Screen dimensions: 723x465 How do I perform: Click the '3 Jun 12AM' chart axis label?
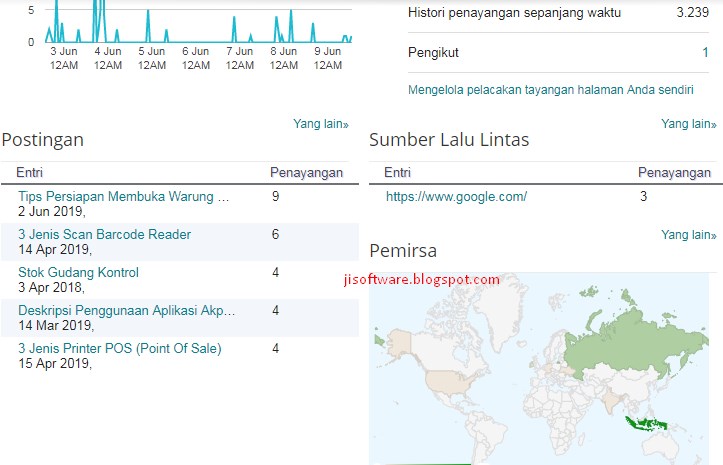click(x=64, y=58)
